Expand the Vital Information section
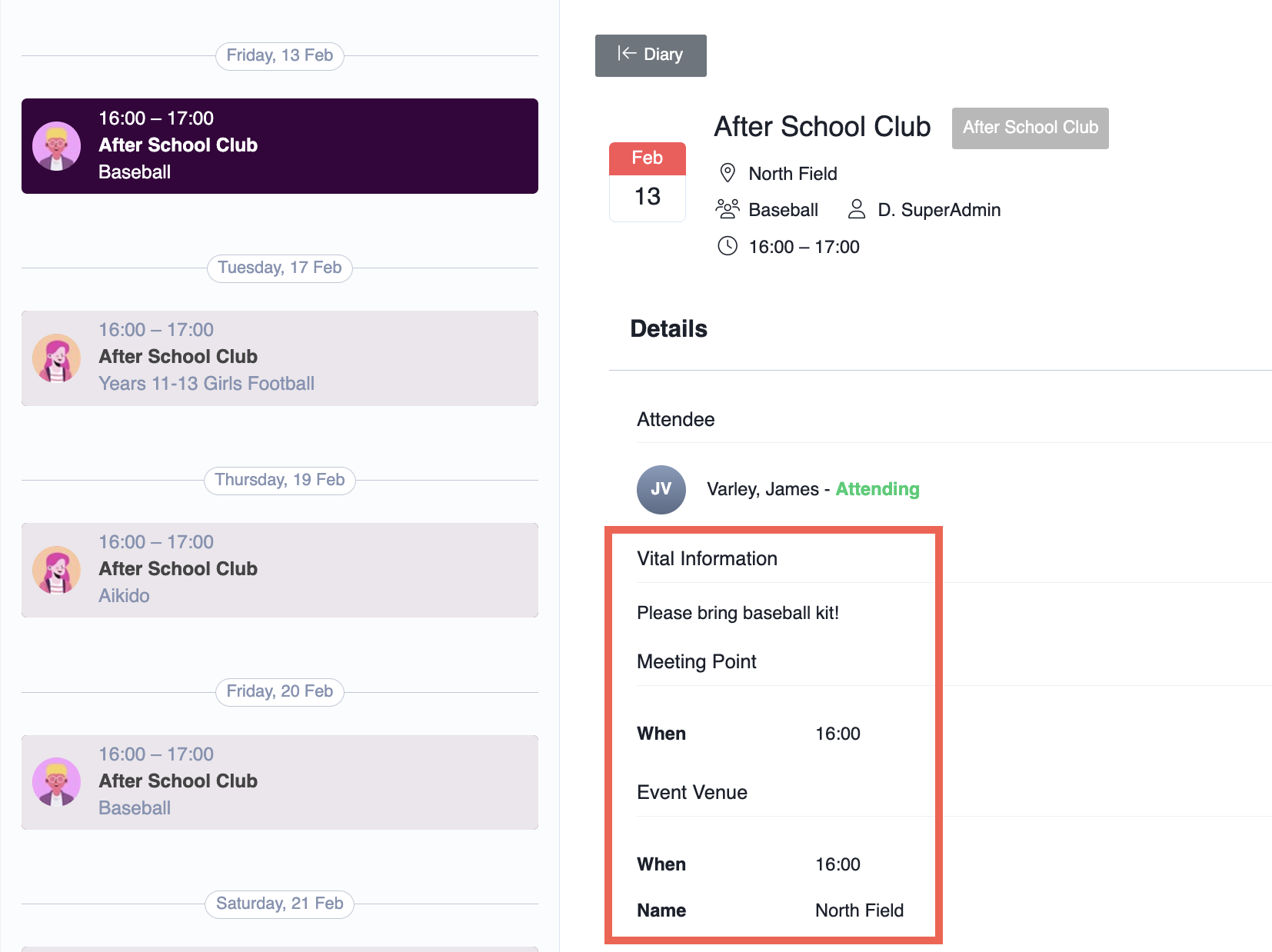 click(x=707, y=559)
